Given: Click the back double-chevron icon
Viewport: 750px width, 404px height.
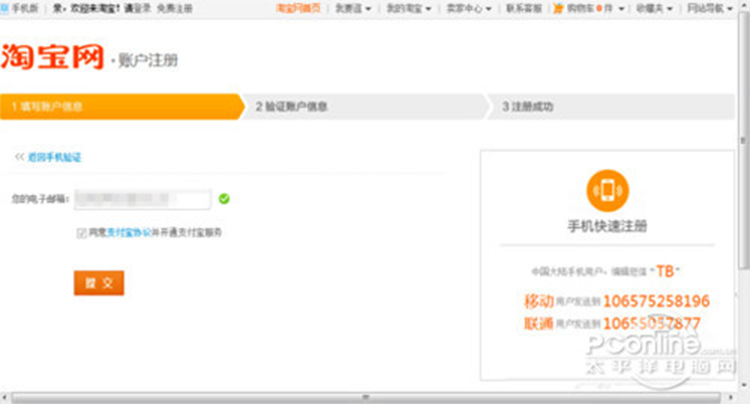Looking at the screenshot, I should click(x=19, y=157).
